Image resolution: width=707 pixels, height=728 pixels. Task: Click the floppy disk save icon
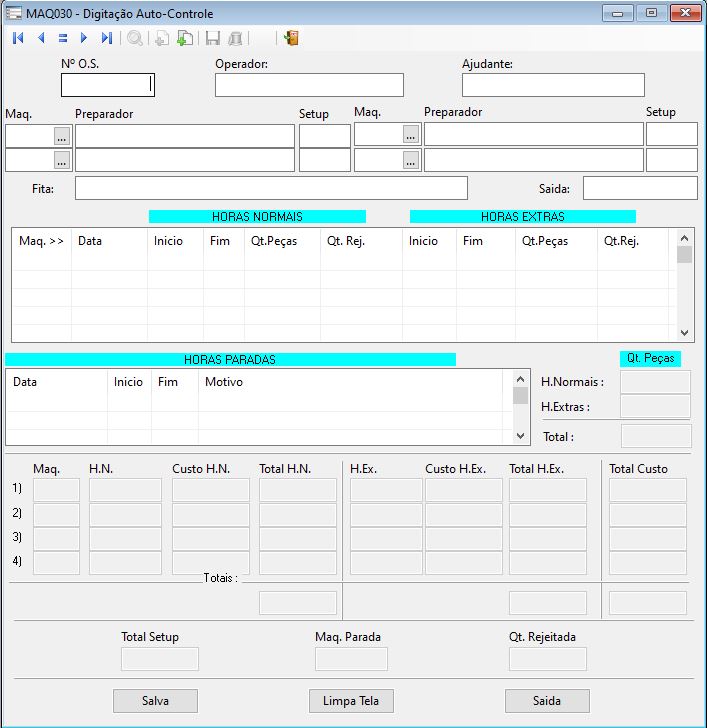point(212,38)
